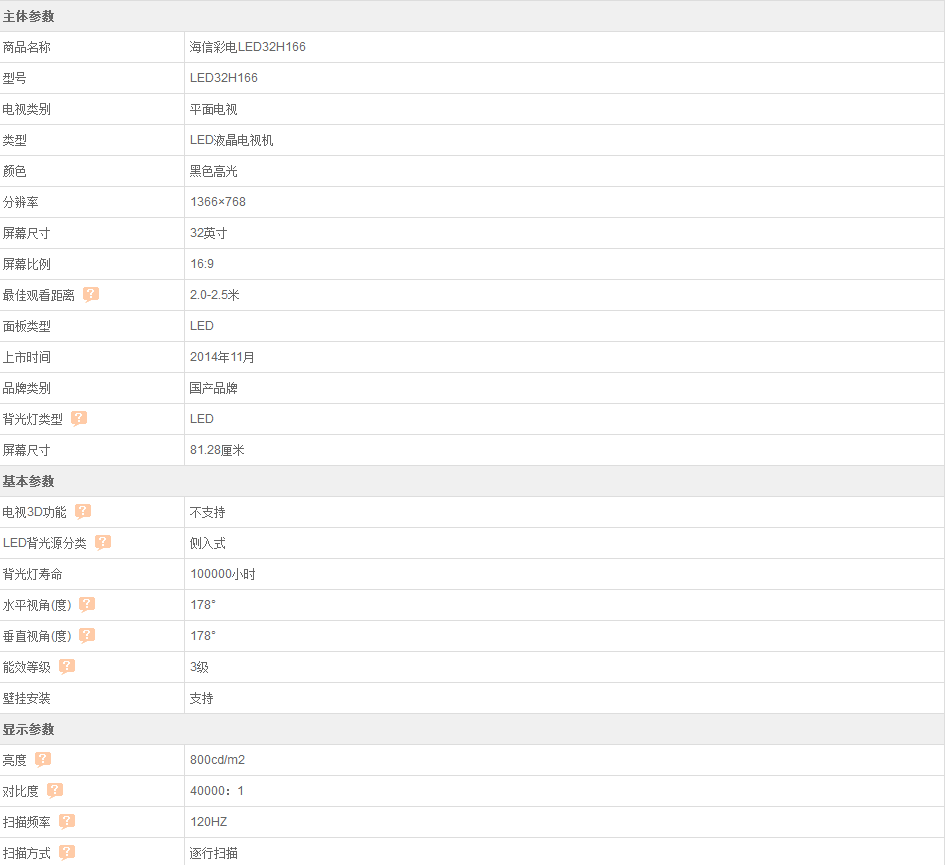This screenshot has width=946, height=865.
Task: Select the 国产品牌 value
Action: [214, 388]
